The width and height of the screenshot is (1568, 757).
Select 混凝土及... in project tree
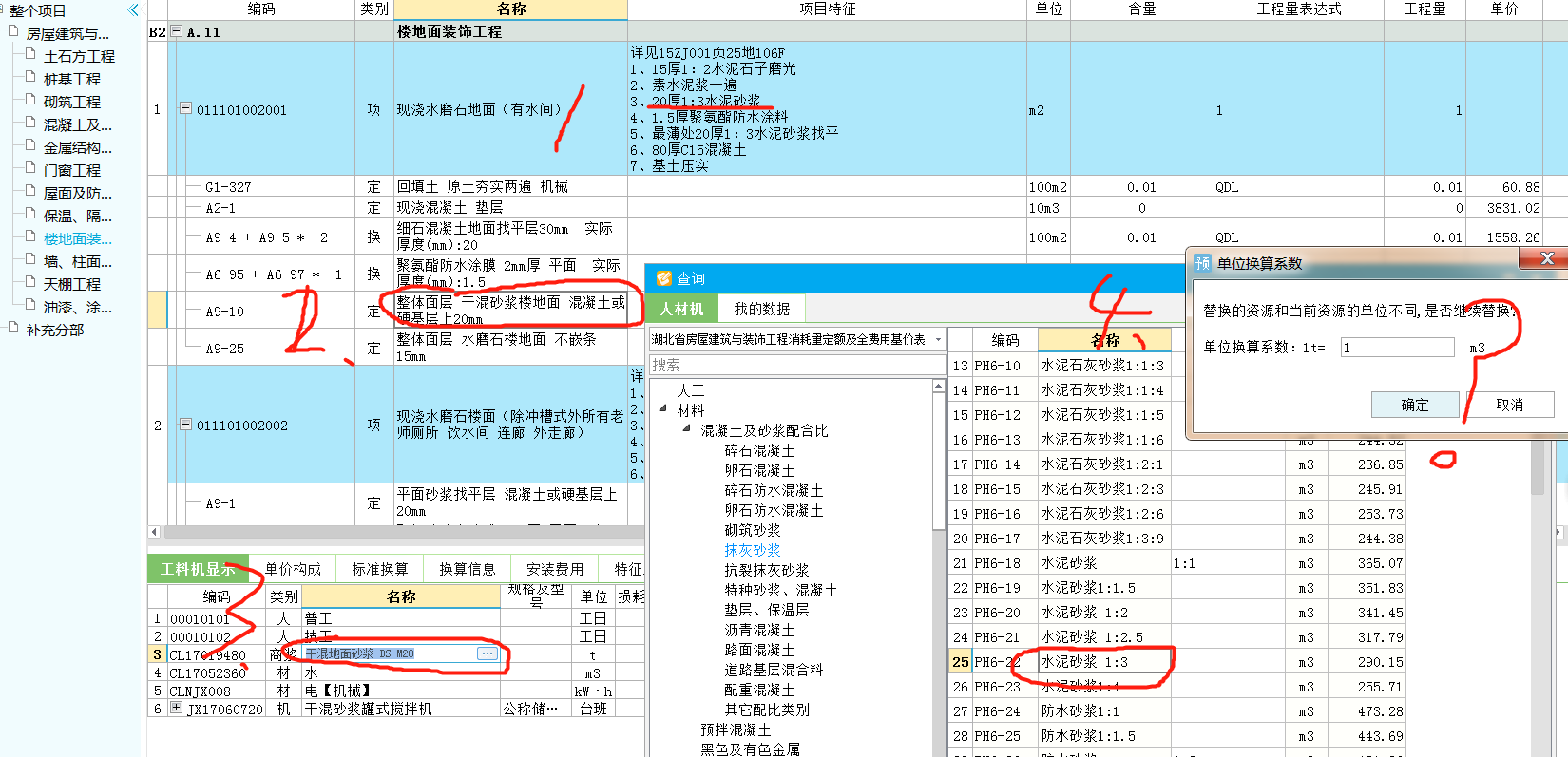(x=78, y=124)
